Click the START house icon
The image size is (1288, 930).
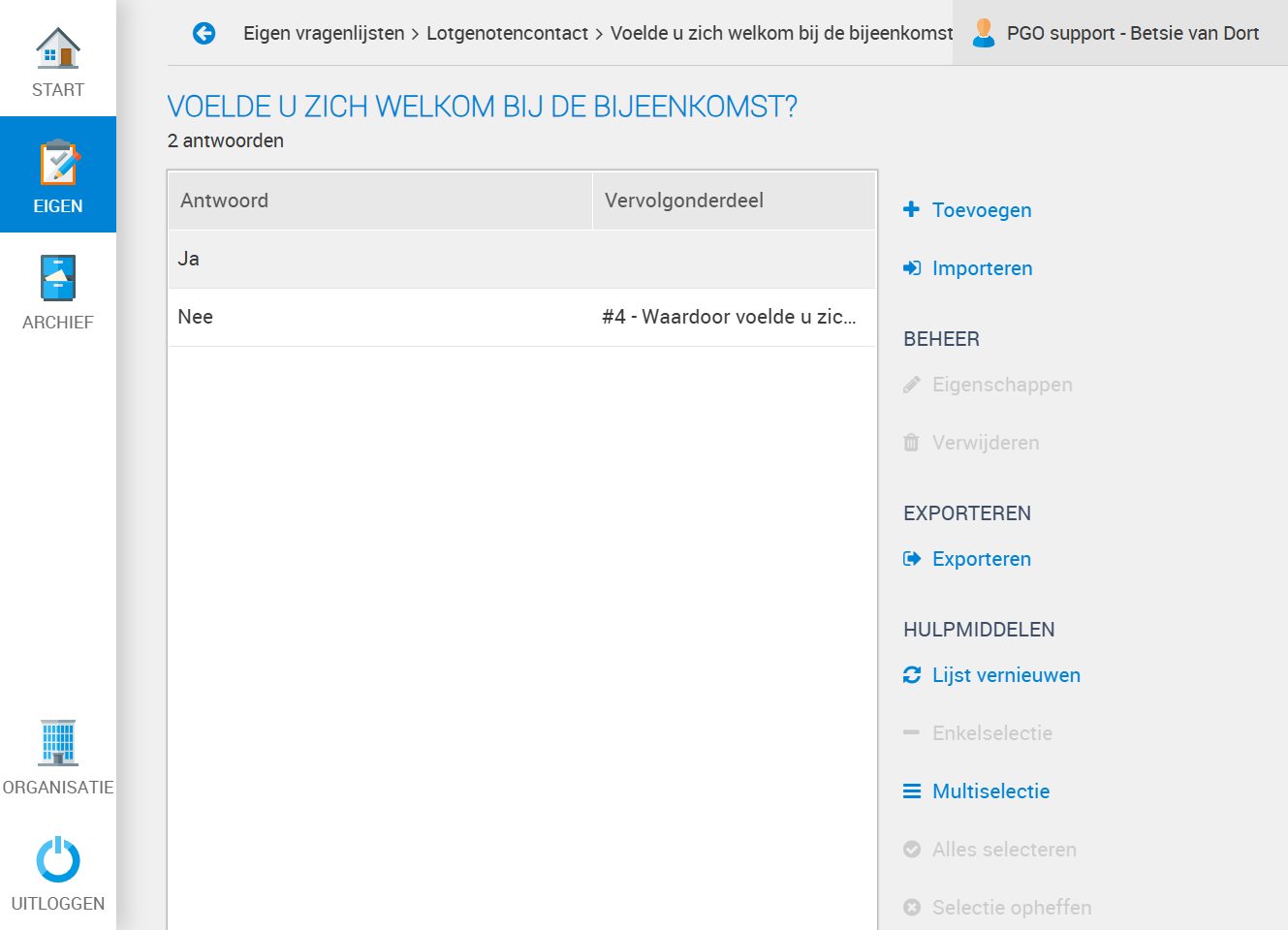coord(58,47)
